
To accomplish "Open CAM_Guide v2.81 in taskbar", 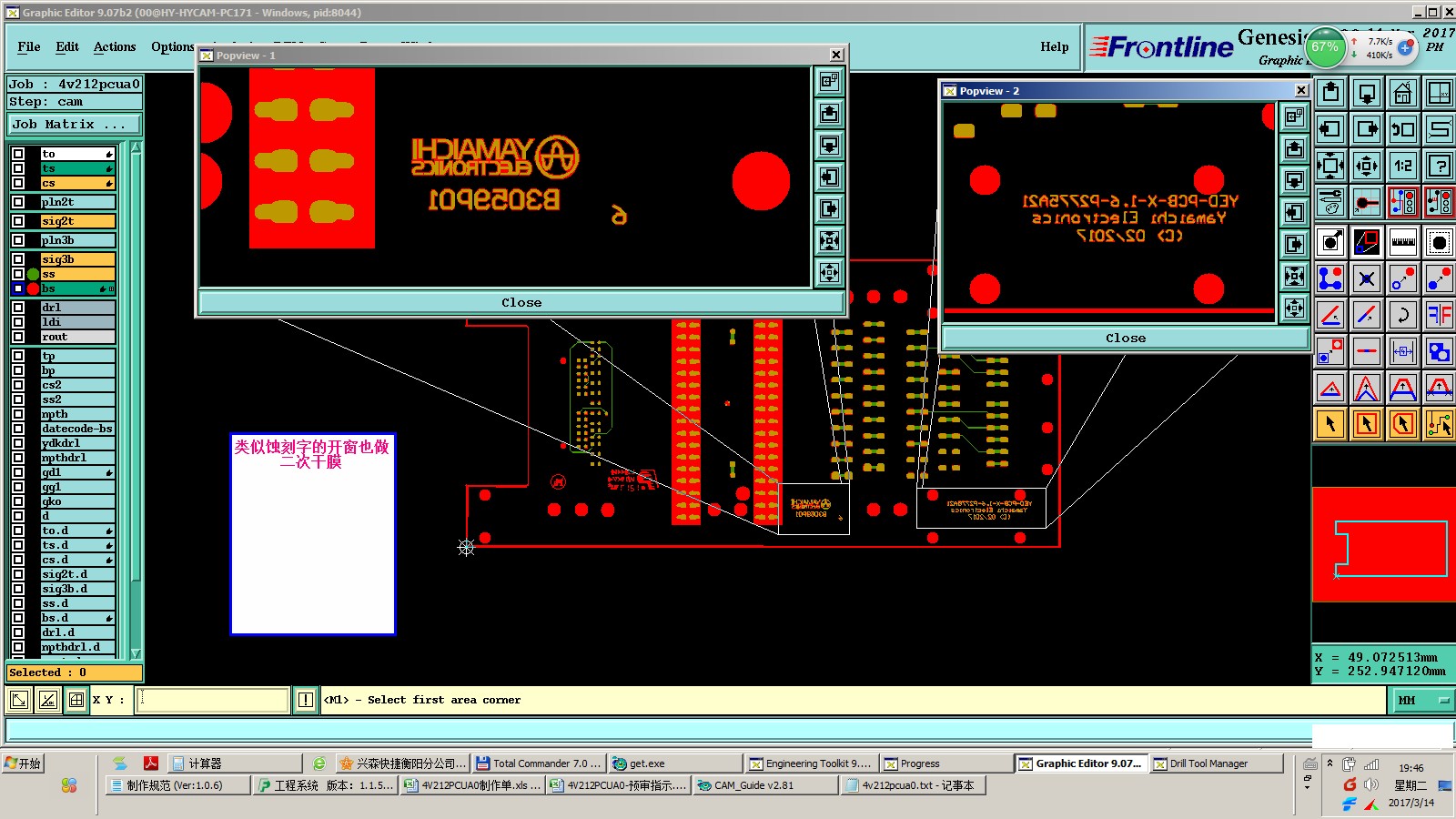I will [765, 785].
